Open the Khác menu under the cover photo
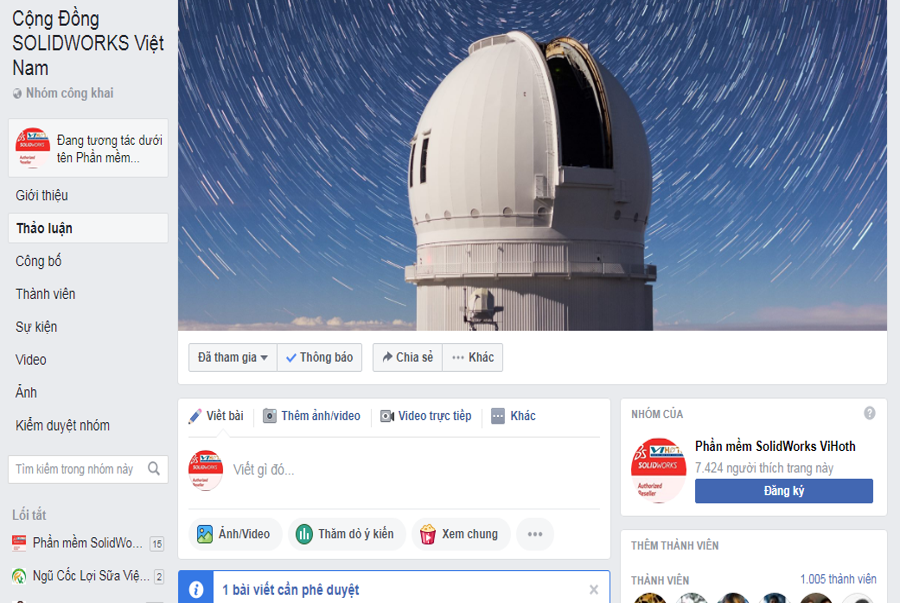 (x=473, y=357)
